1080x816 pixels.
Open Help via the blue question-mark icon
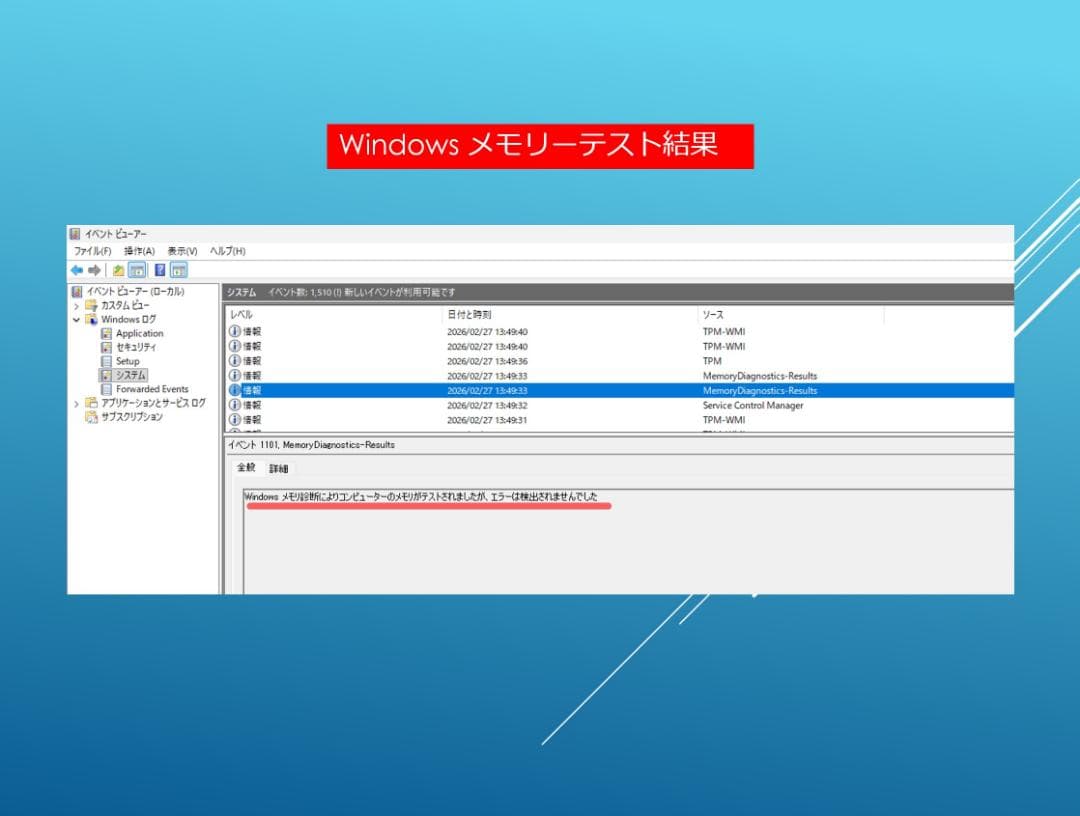click(x=160, y=271)
